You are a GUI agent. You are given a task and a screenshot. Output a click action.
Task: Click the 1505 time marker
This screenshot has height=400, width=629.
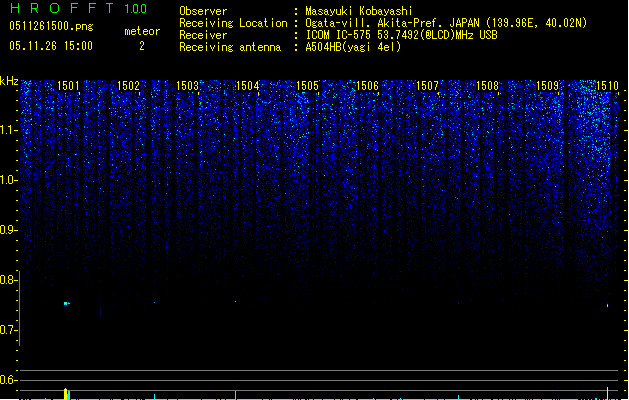(308, 86)
